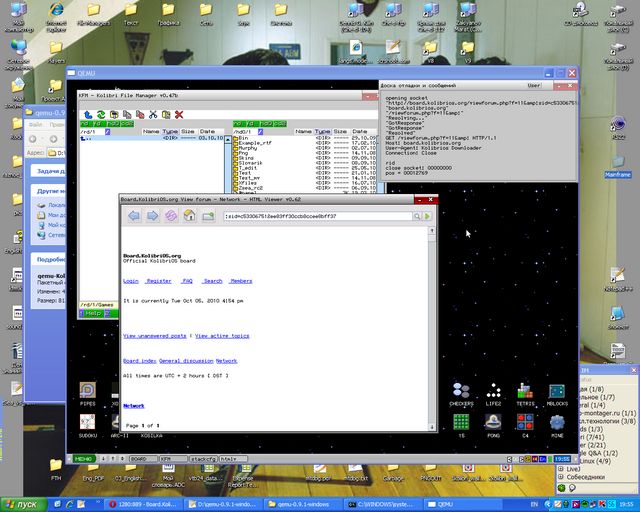Click Board index breadcrumb link
640x512 pixels.
[139, 361]
